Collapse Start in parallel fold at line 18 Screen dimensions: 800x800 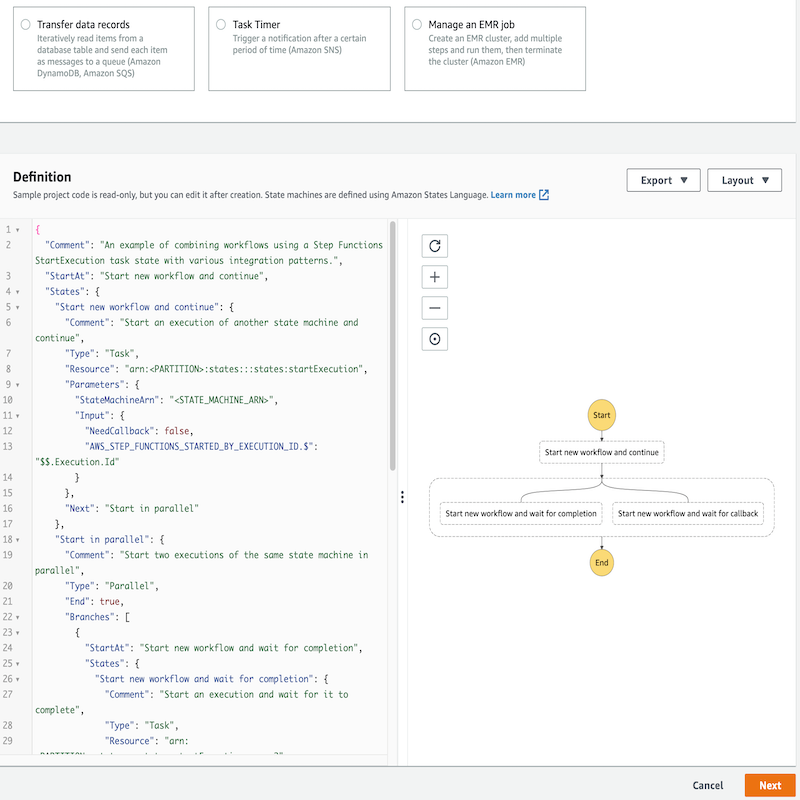(x=18, y=540)
